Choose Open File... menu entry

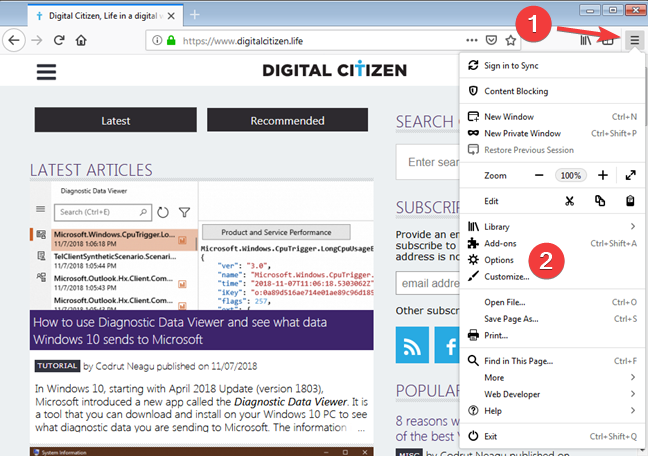click(x=552, y=302)
